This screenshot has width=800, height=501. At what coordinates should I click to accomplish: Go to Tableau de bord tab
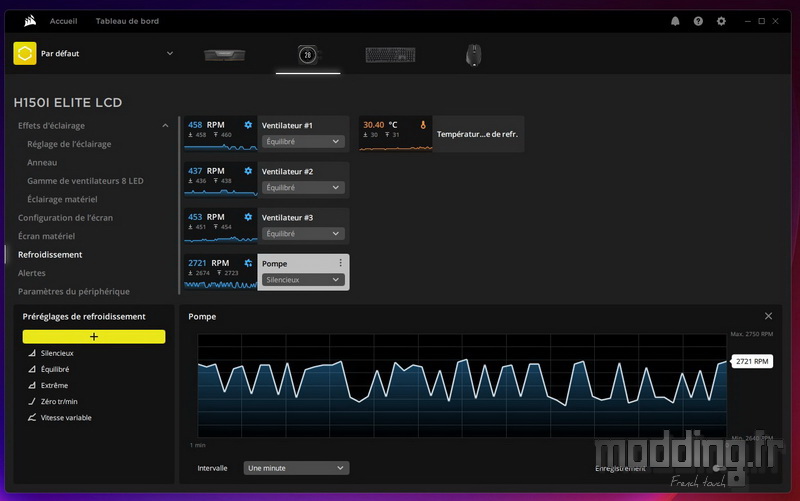127,21
